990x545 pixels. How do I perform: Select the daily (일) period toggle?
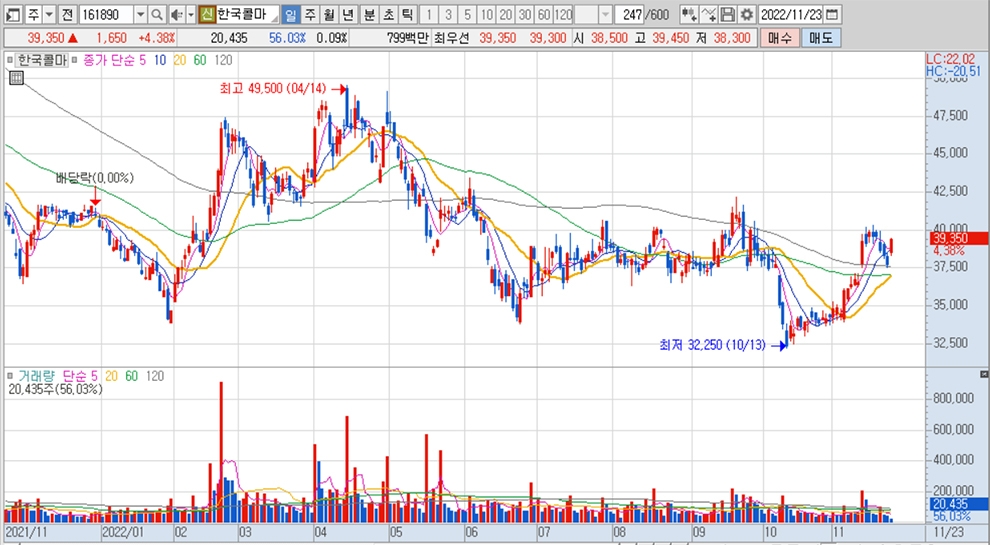pos(290,15)
